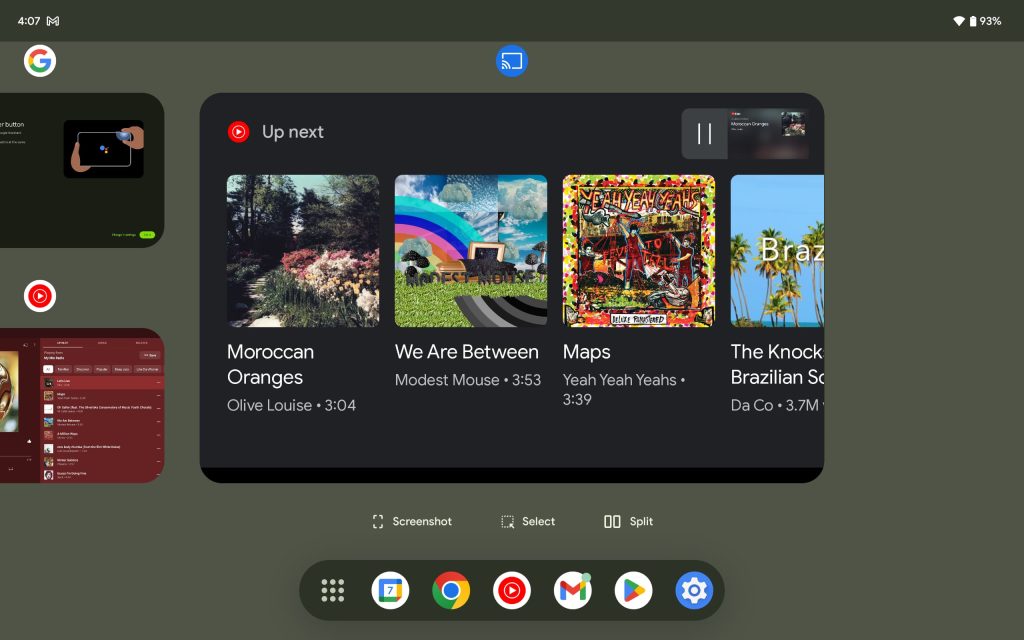Launch Google Calendar from the dock
1024x640 pixels.
(x=390, y=591)
